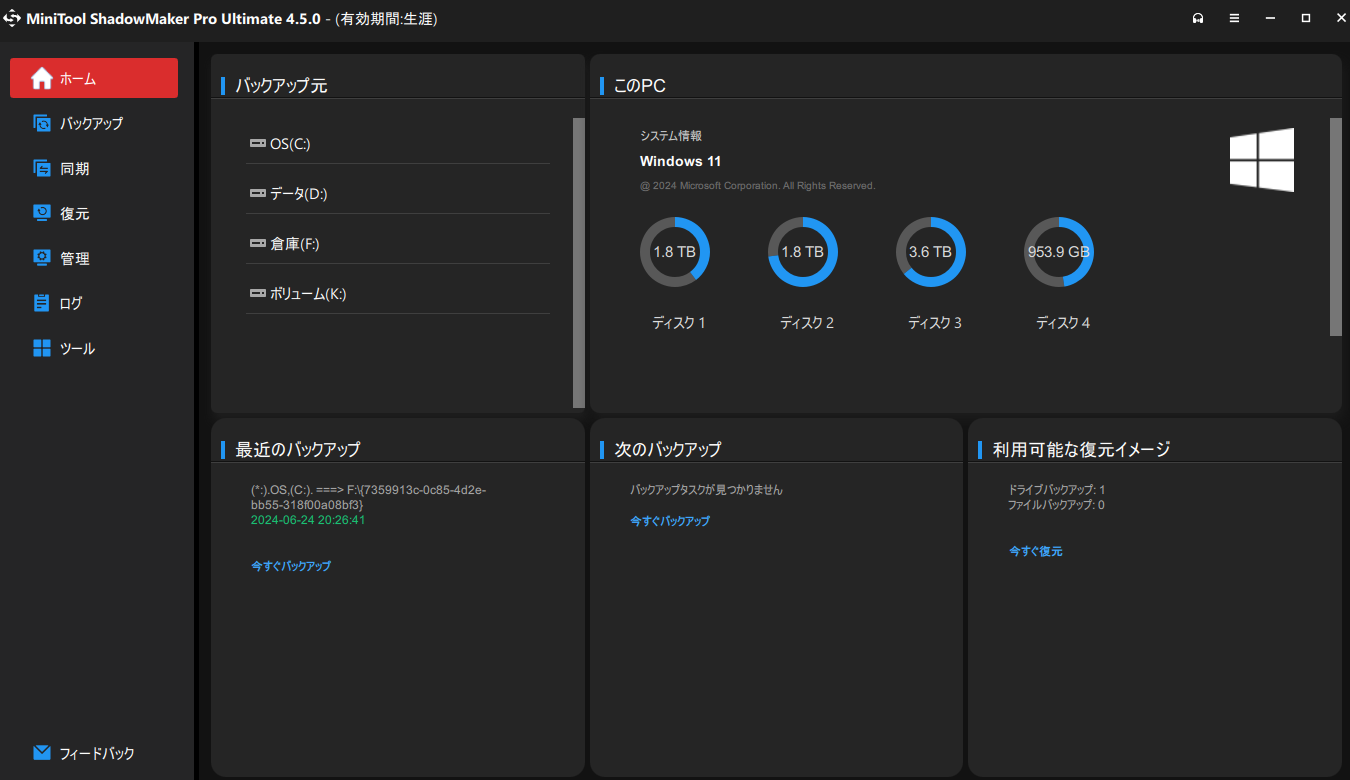Screen dimensions: 1350x780
Task: Click 今すぐバックアップ under 次のバックアップ
Action: tap(670, 521)
